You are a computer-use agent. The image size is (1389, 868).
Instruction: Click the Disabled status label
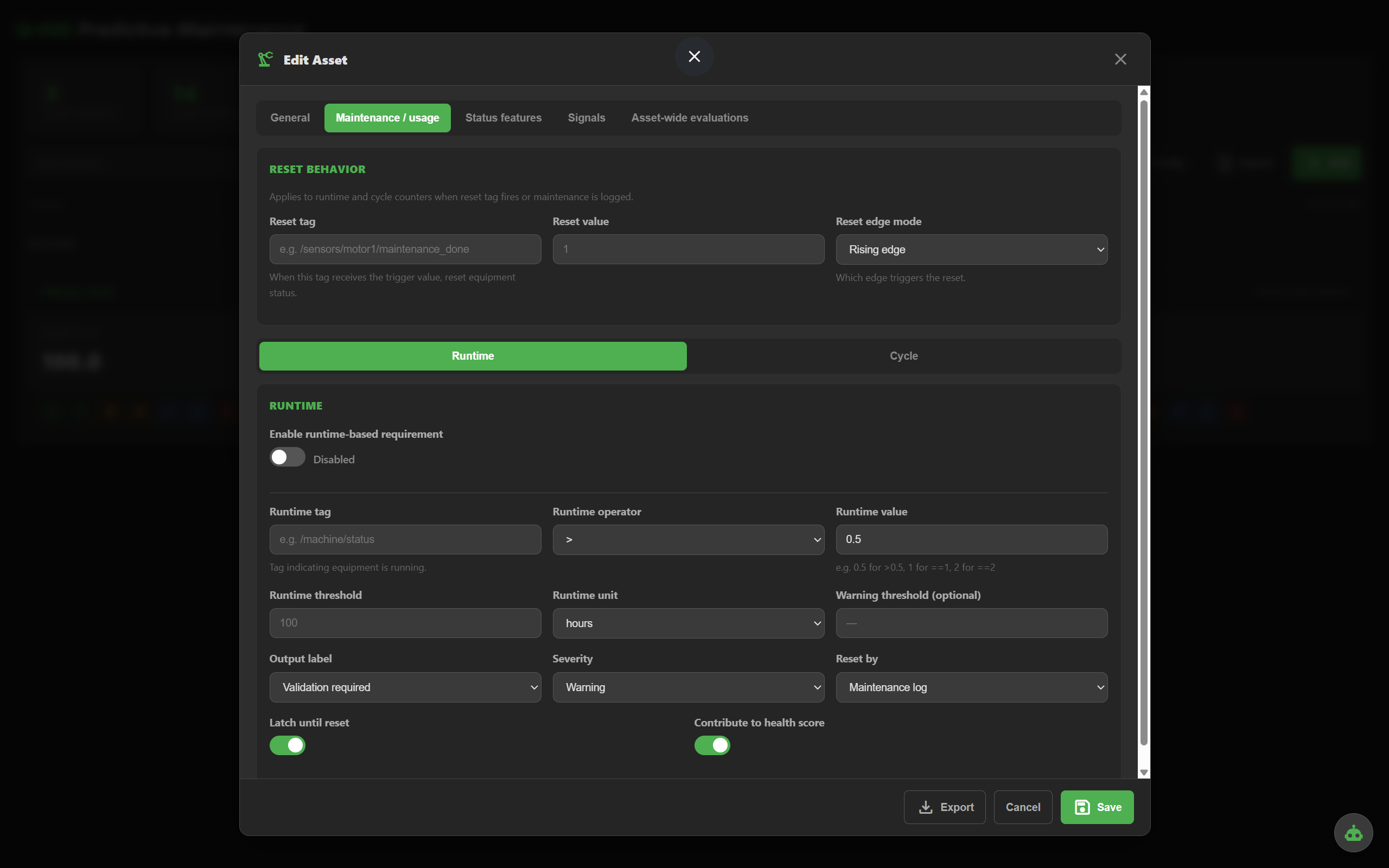334,459
